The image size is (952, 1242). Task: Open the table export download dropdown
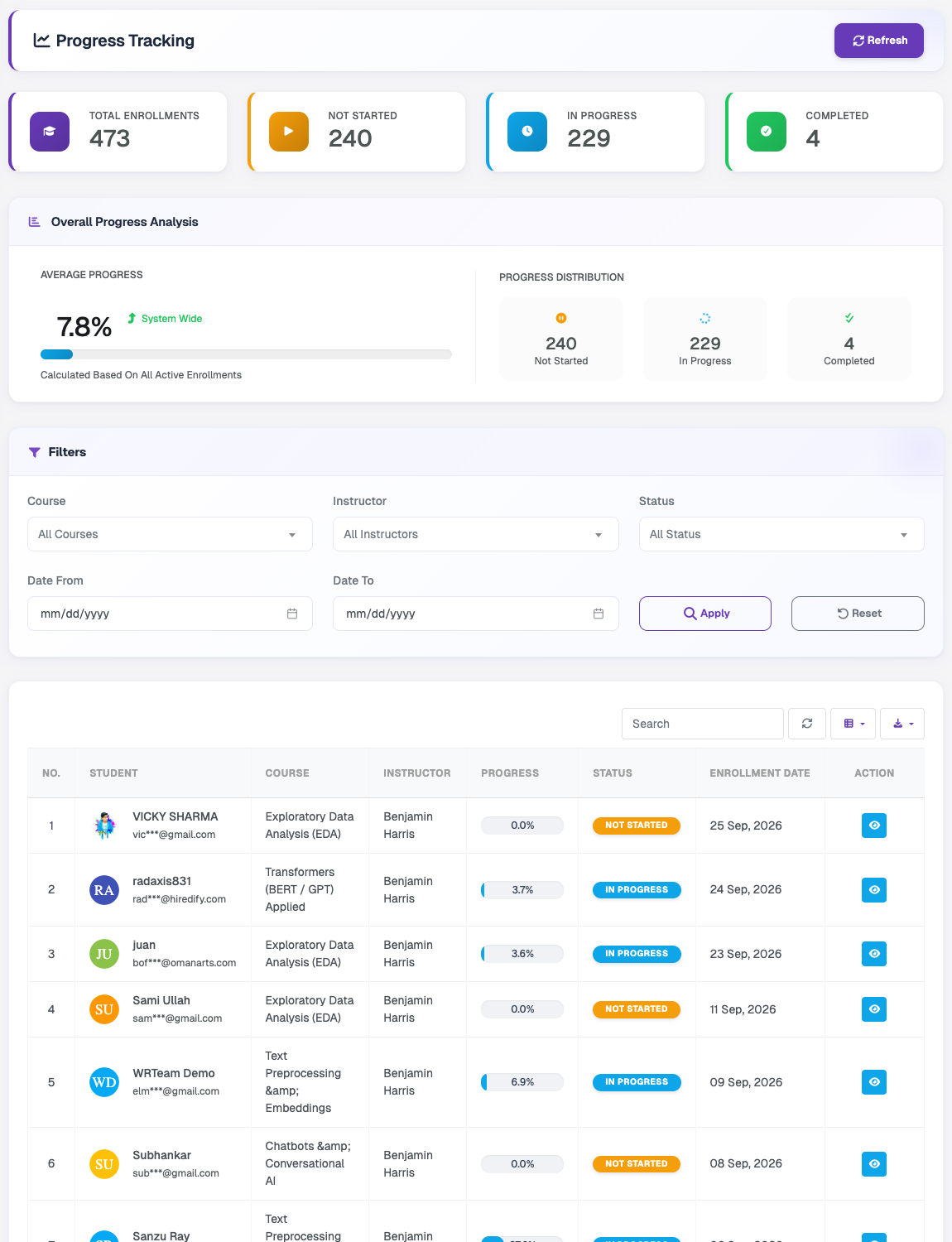click(x=902, y=724)
